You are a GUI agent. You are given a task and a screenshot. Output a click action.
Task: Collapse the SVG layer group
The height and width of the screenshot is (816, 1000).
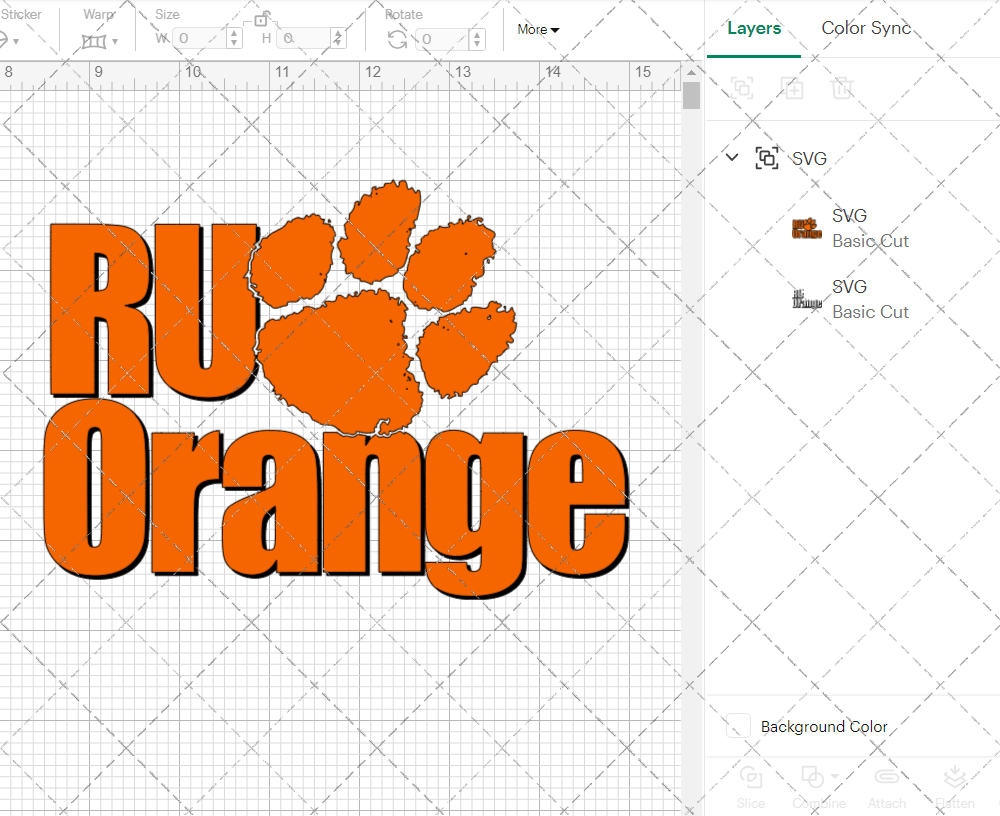(731, 157)
